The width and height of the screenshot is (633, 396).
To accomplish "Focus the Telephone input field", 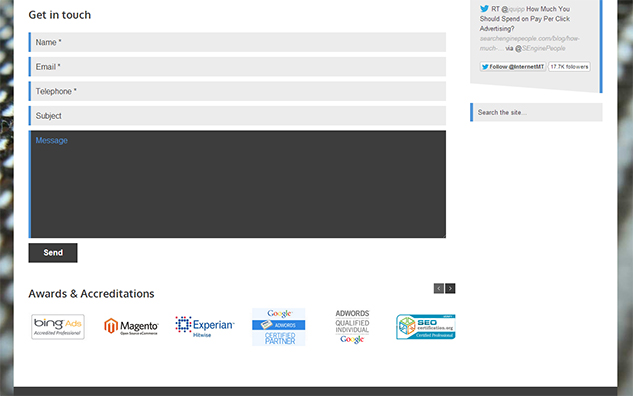I will [237, 91].
